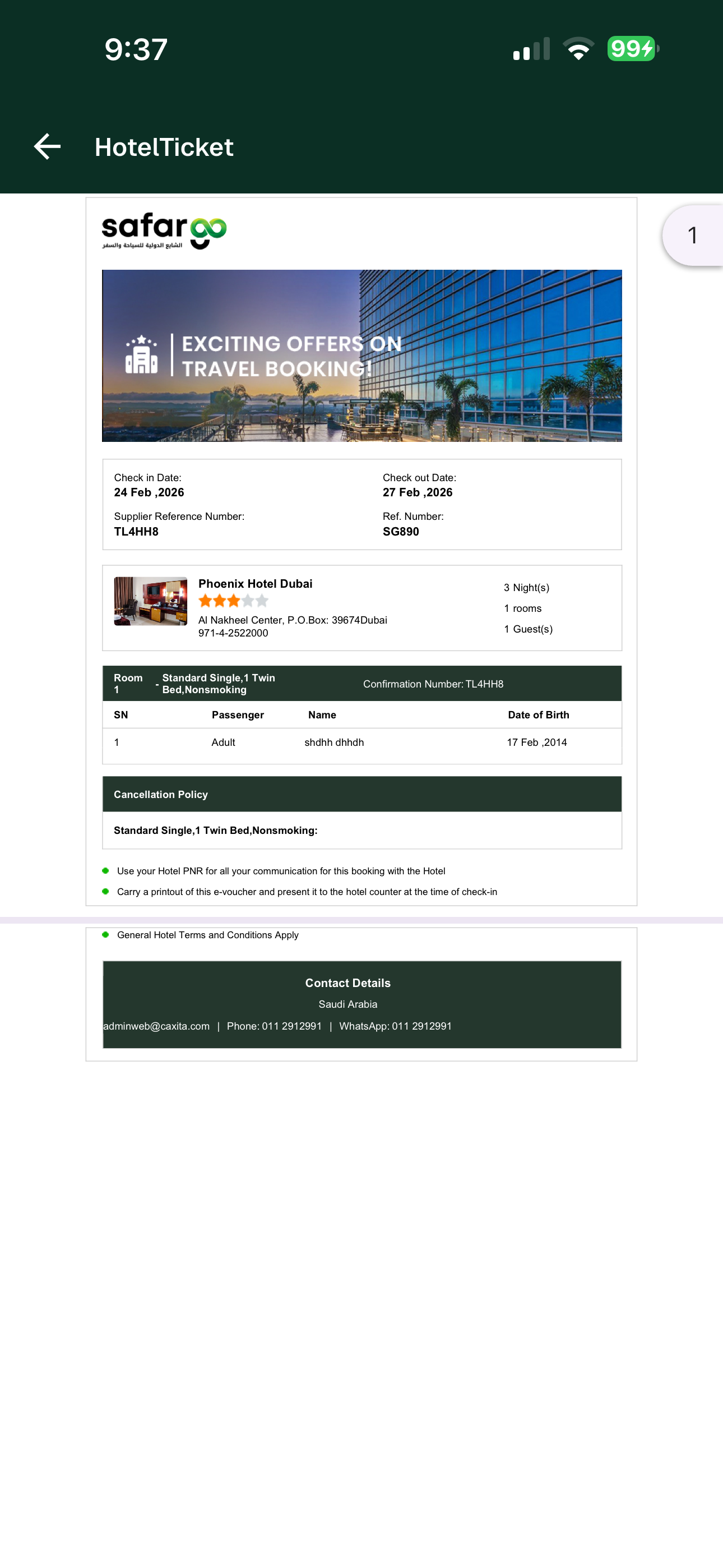Tap the page number 1 indicator
Image resolution: width=723 pixels, height=1568 pixels.
tap(693, 236)
